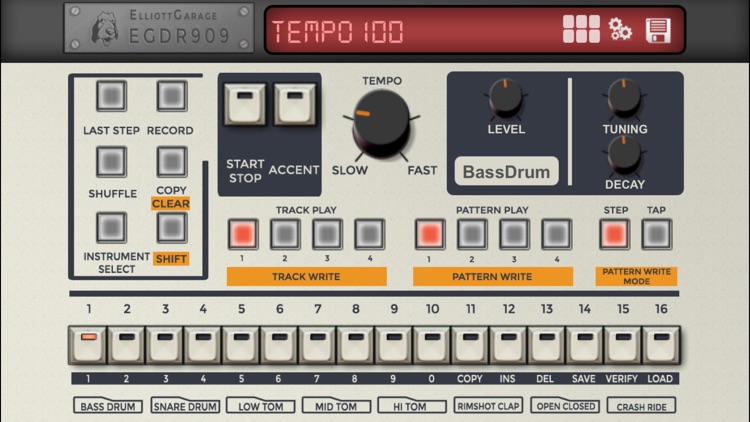Image resolution: width=750 pixels, height=422 pixels.
Task: Toggle step key 13 (Del)
Action: tap(547, 345)
